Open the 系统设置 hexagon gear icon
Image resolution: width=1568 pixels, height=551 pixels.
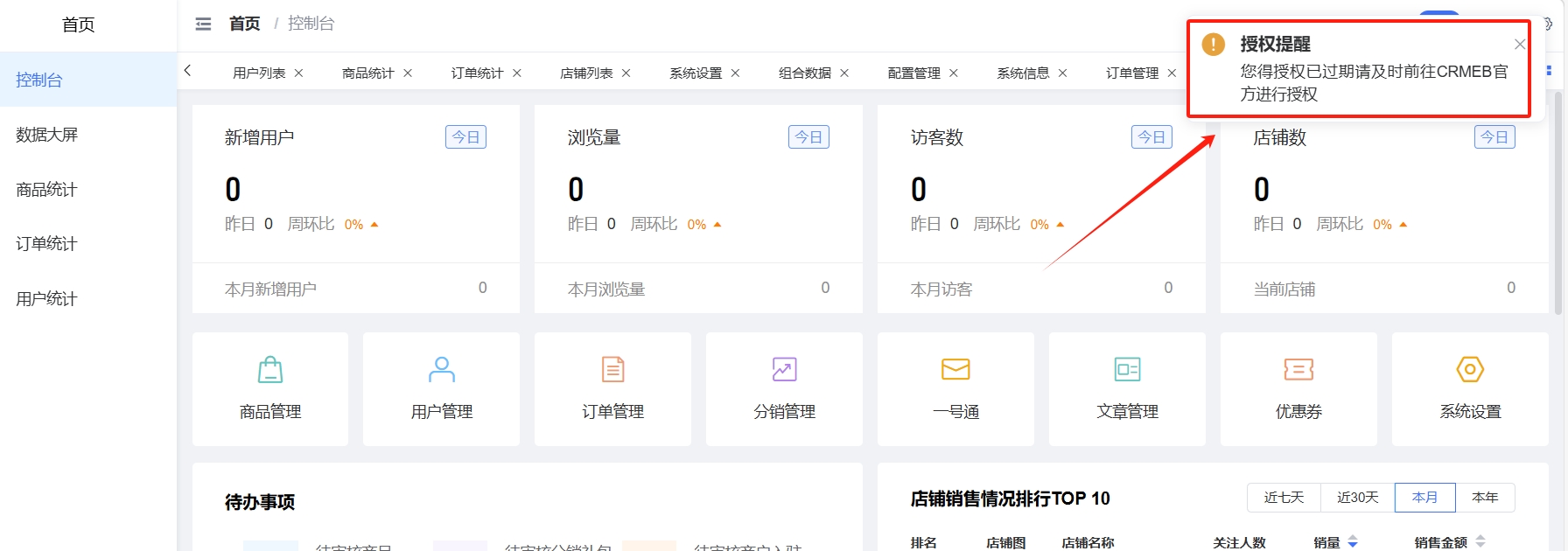(x=1470, y=370)
